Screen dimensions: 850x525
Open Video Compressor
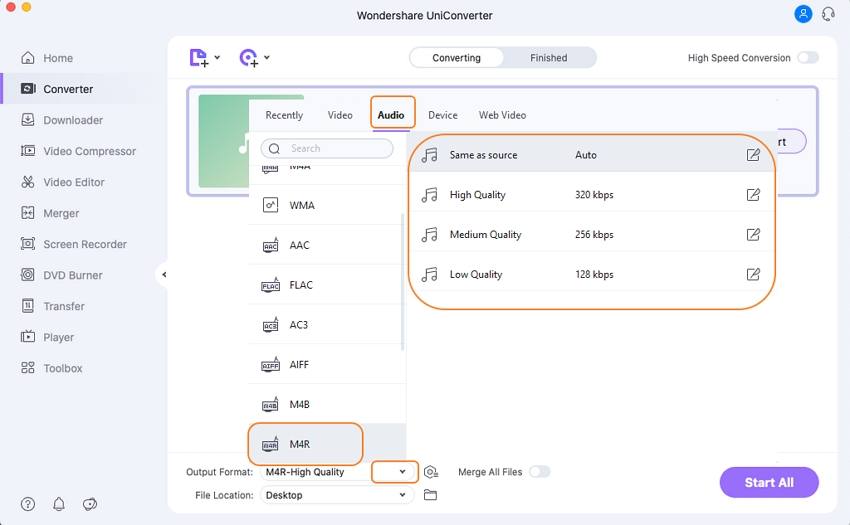[78, 151]
